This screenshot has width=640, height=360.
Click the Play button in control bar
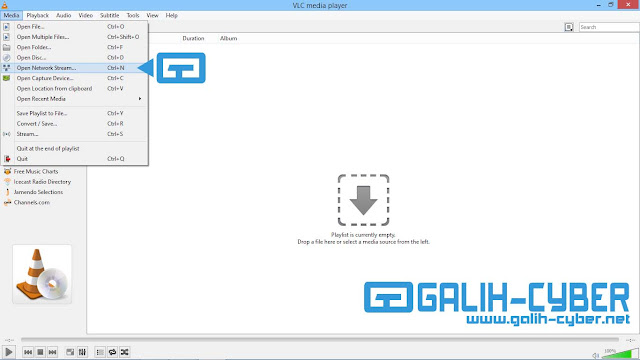pyautogui.click(x=9, y=352)
